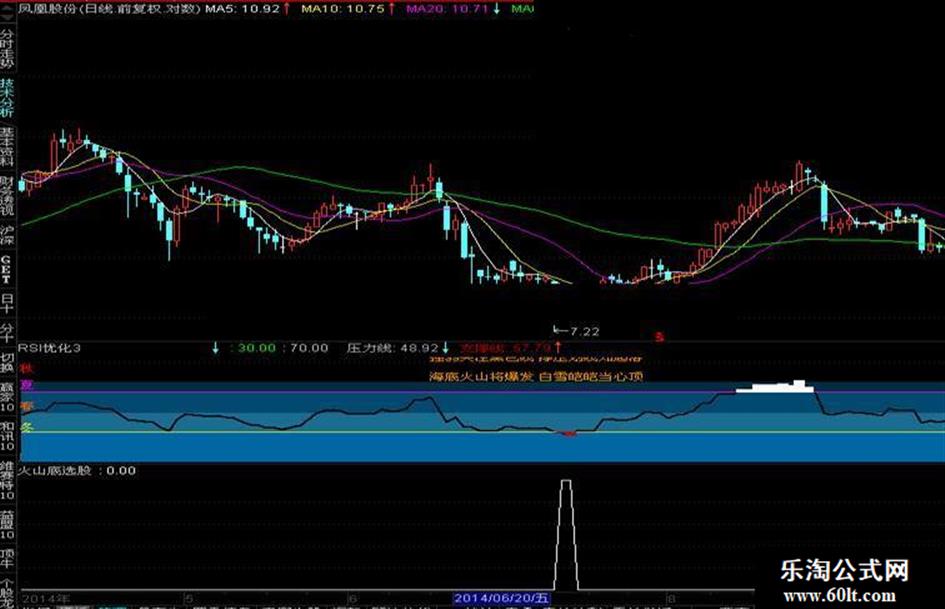945x609 pixels.
Task: Switch to the 财务透视 sidebar tab
Action: [x=7, y=196]
